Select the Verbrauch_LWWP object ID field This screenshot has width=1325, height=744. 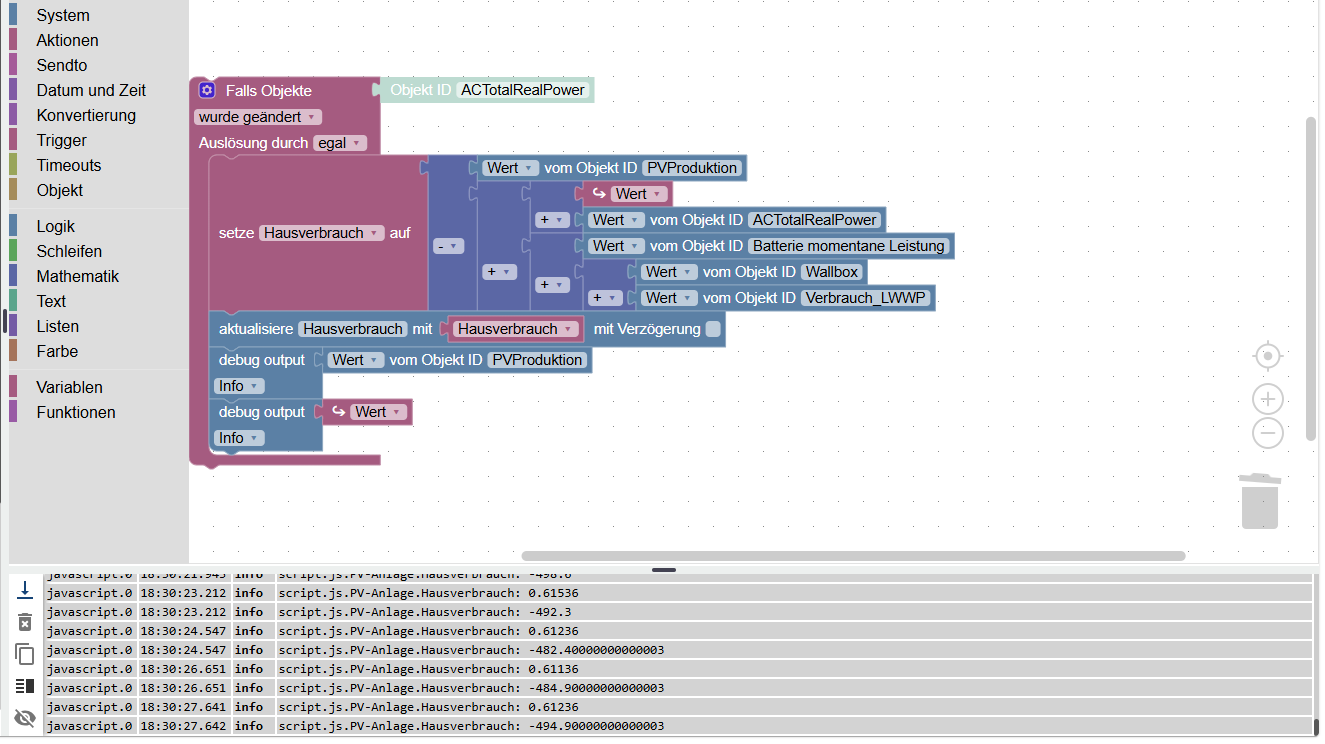(866, 298)
